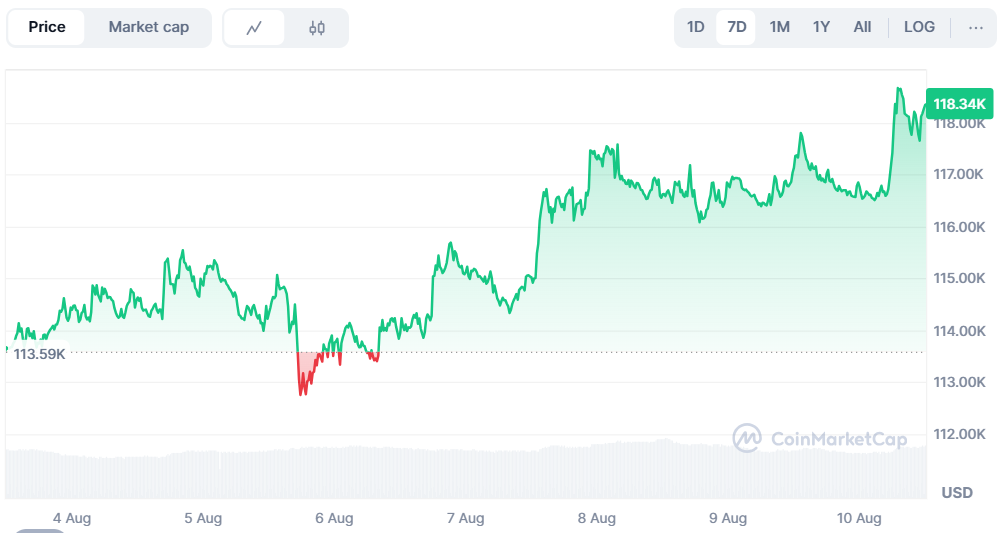Switch to the Market cap tab

tap(148, 27)
